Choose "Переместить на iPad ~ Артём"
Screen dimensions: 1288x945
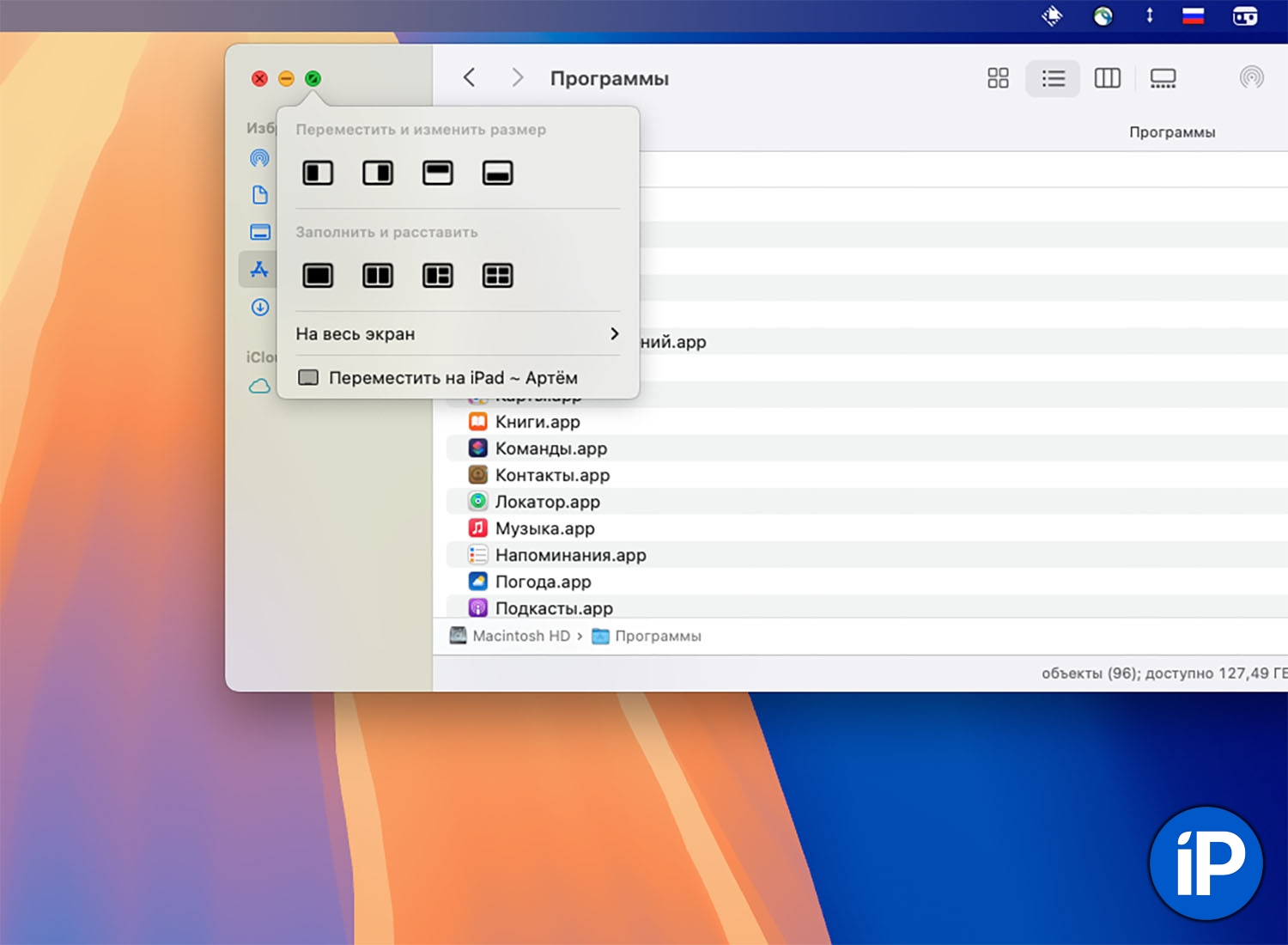pyautogui.click(x=453, y=378)
